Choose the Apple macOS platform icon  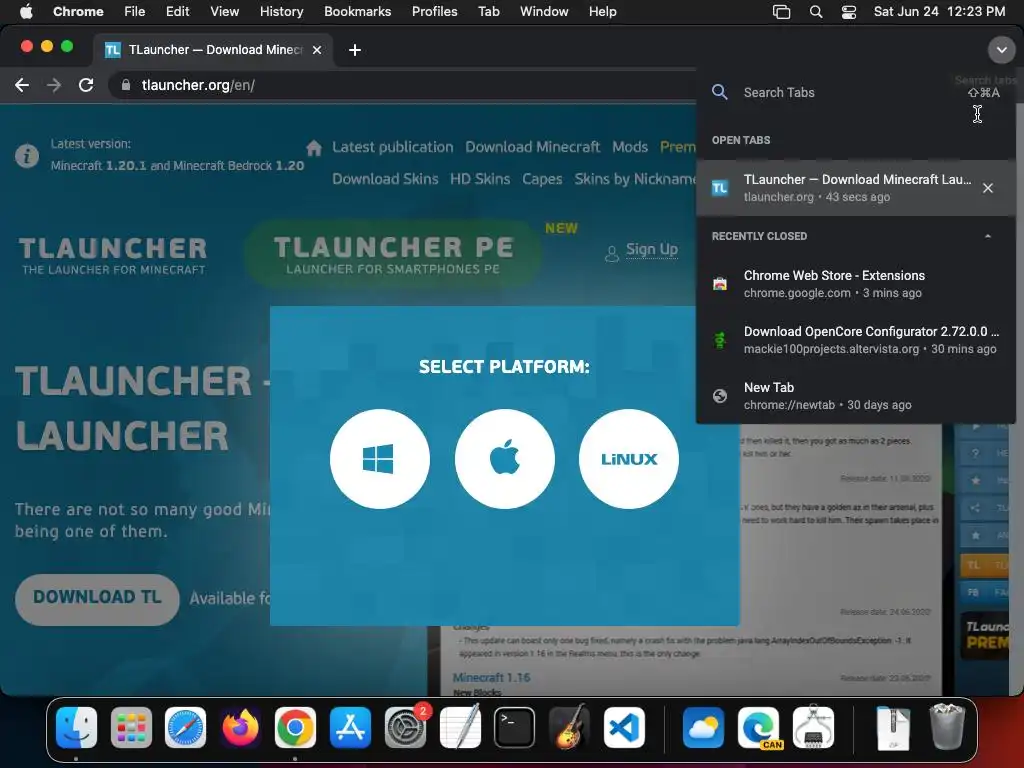[x=504, y=459]
